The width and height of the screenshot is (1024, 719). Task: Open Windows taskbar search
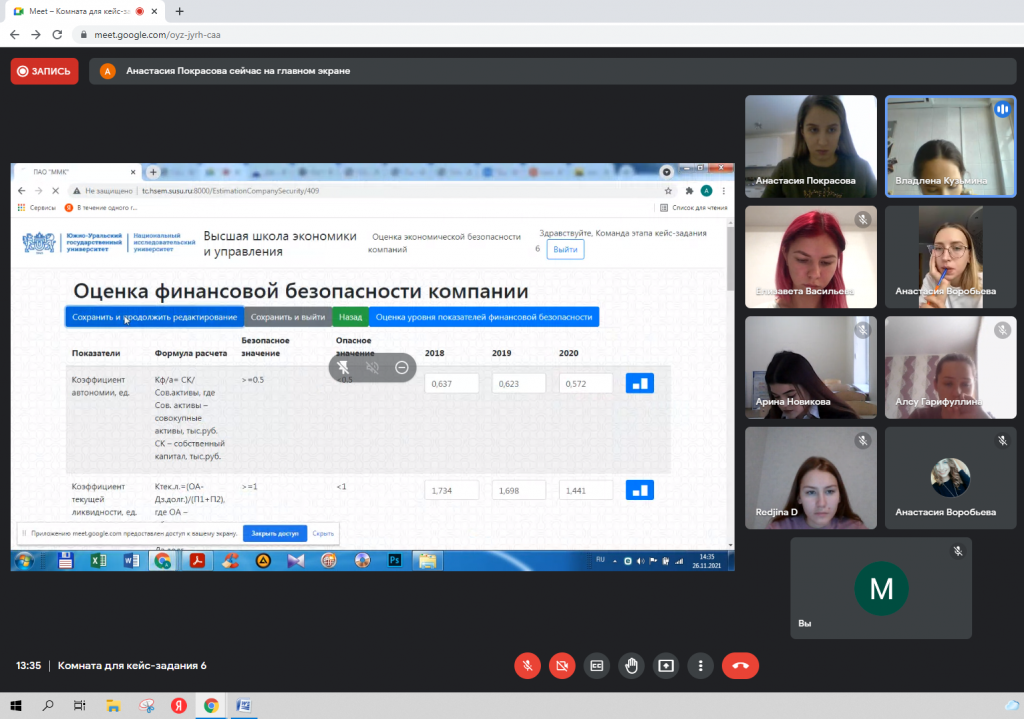click(x=48, y=705)
